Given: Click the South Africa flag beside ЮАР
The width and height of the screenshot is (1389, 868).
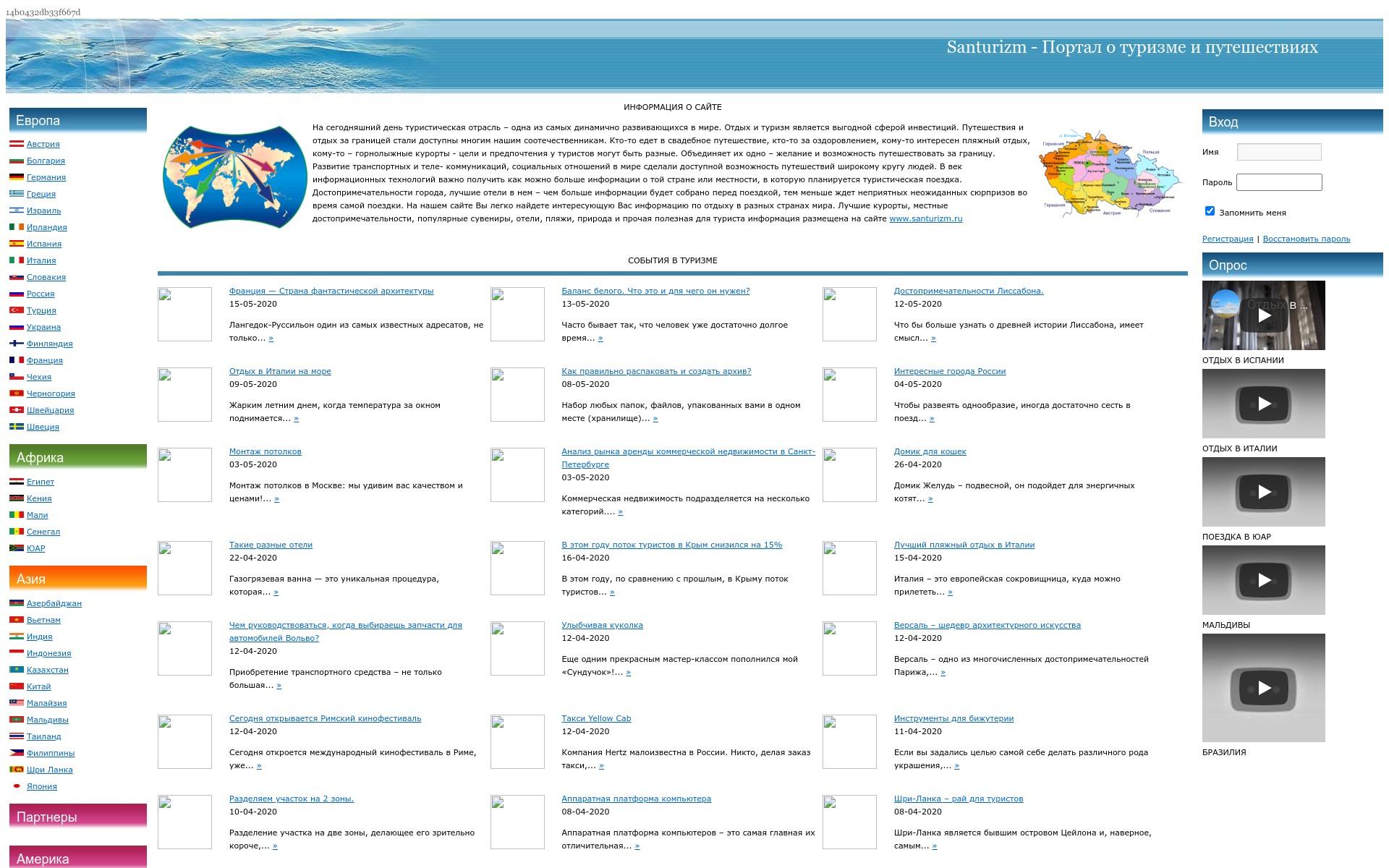Looking at the screenshot, I should point(16,548).
